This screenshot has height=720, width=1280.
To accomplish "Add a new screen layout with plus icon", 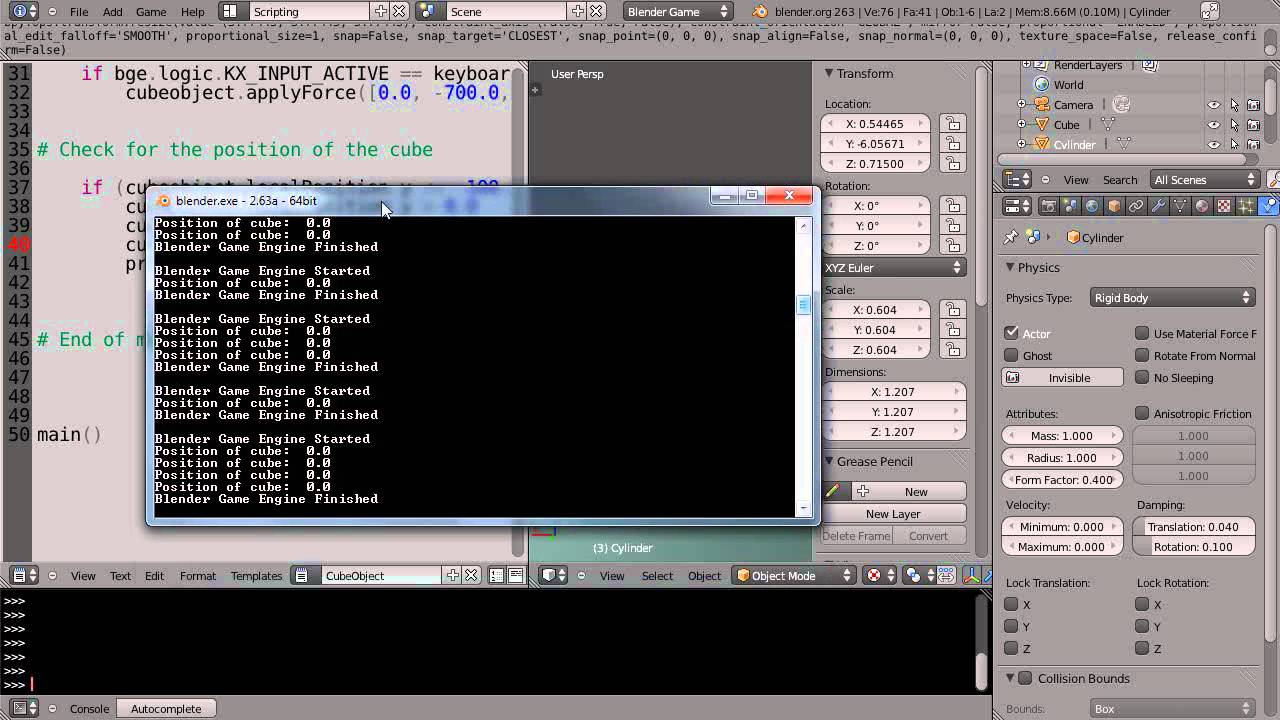I will click(x=381, y=12).
